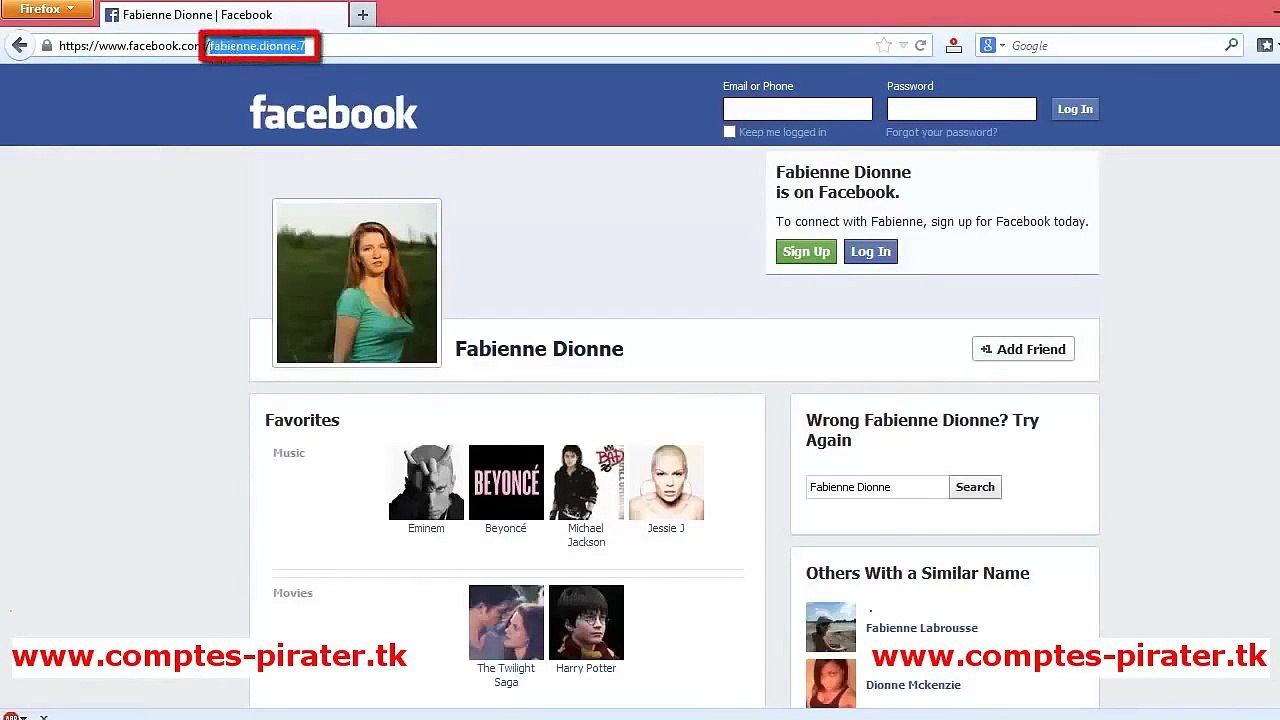Click the name search field containing Fabienne Dionne
1280x720 pixels.
pyautogui.click(x=877, y=487)
